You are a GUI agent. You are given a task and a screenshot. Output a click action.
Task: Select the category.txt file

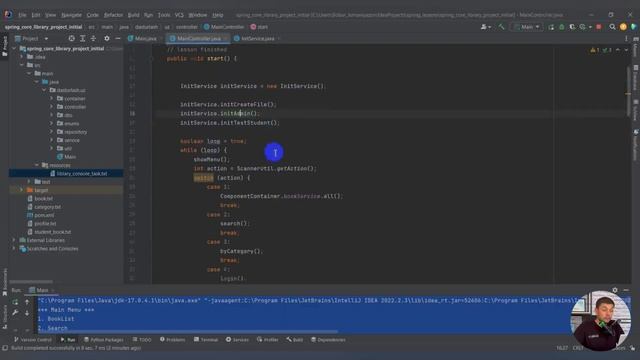(x=44, y=207)
